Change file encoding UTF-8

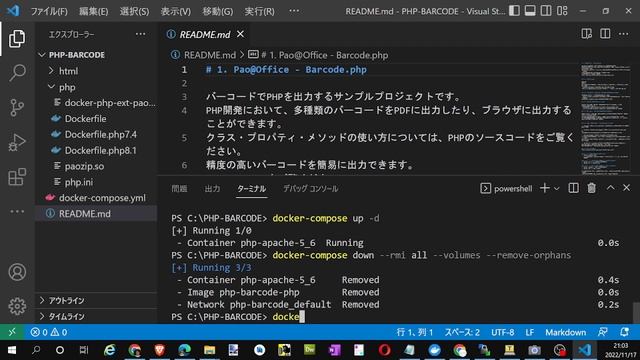pyautogui.click(x=502, y=332)
